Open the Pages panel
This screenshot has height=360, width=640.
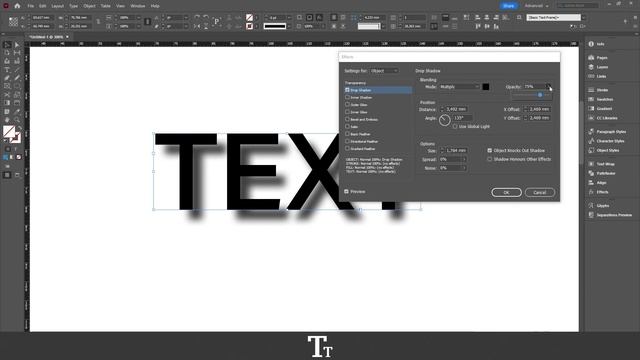tap(598, 58)
